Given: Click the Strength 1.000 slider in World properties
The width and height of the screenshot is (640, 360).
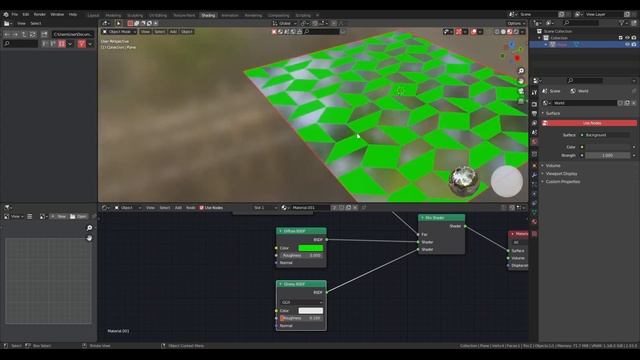Looking at the screenshot, I should point(607,156).
